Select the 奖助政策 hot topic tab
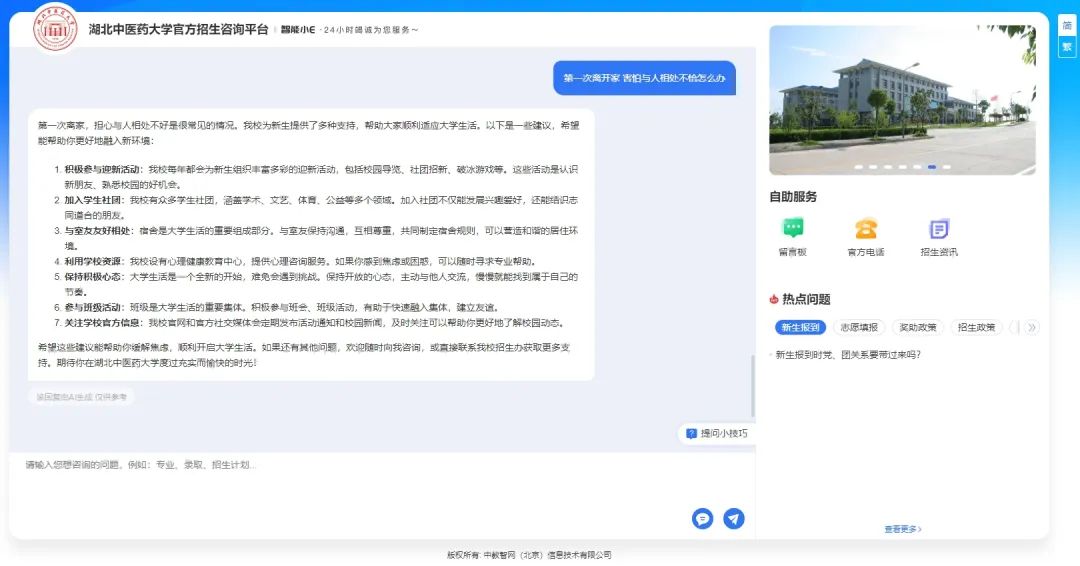Image resolution: width=1080 pixels, height=566 pixels. 917,327
